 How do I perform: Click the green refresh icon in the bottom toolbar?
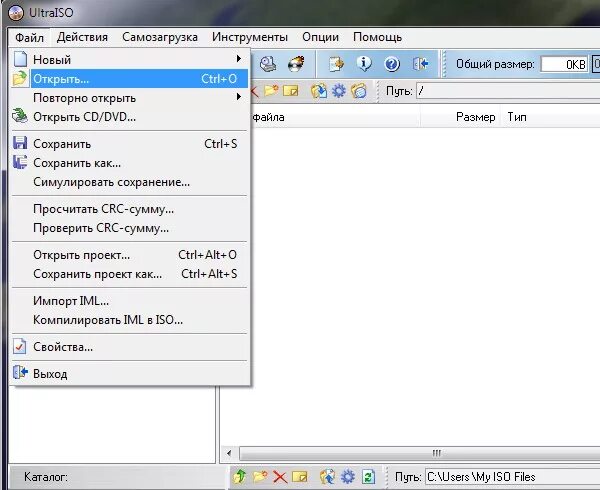[368, 477]
